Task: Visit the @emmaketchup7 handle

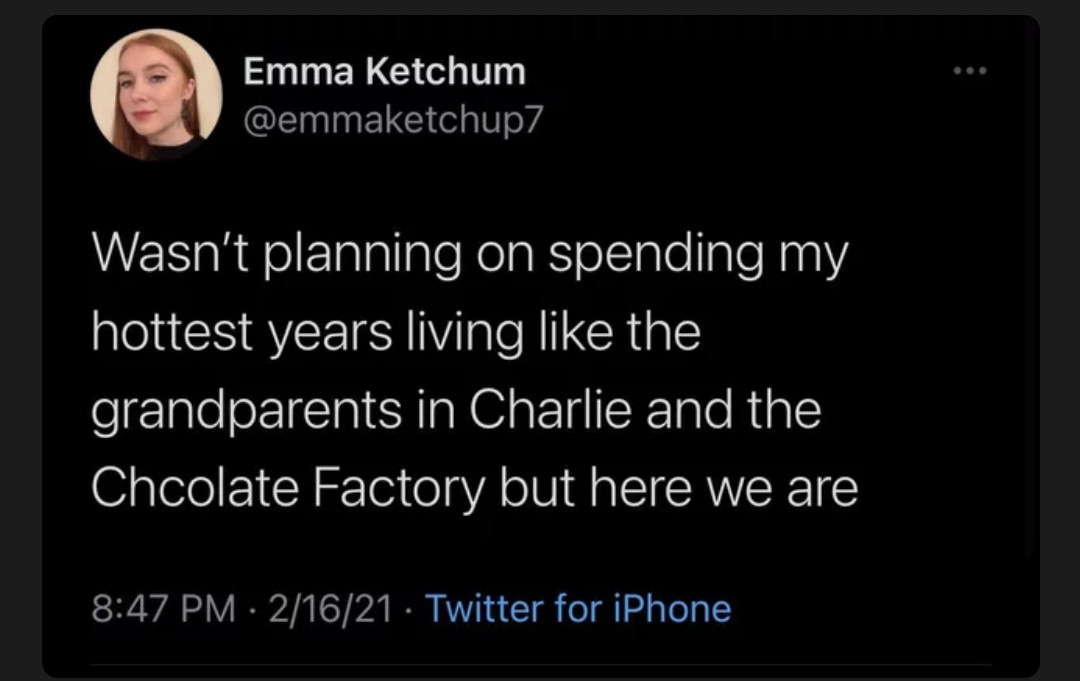Action: [393, 120]
